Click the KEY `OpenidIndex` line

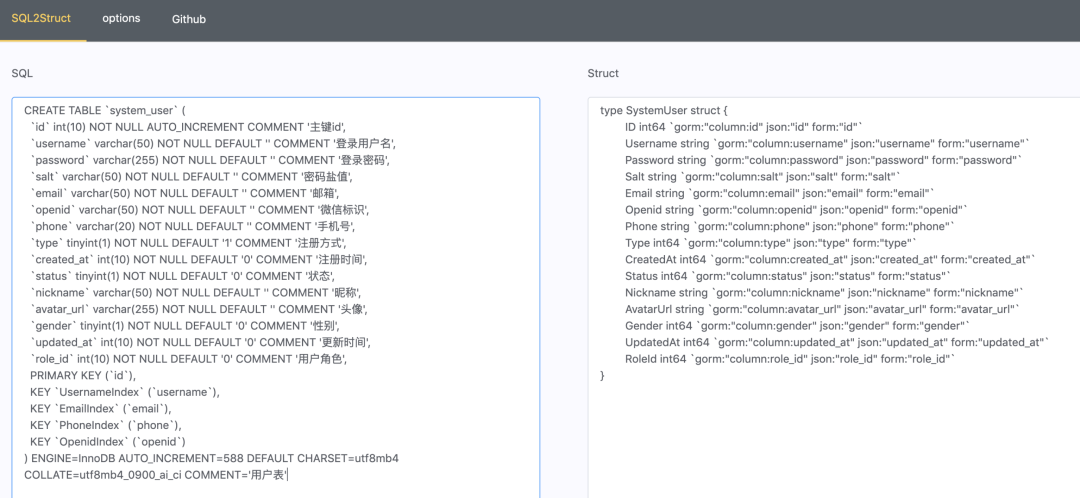coord(109,442)
